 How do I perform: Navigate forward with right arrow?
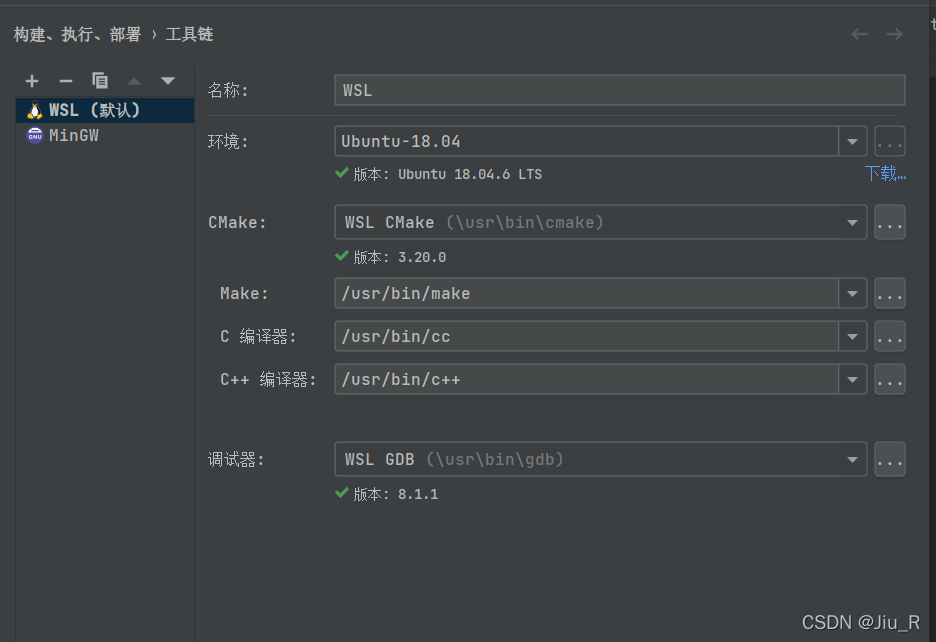[x=894, y=34]
